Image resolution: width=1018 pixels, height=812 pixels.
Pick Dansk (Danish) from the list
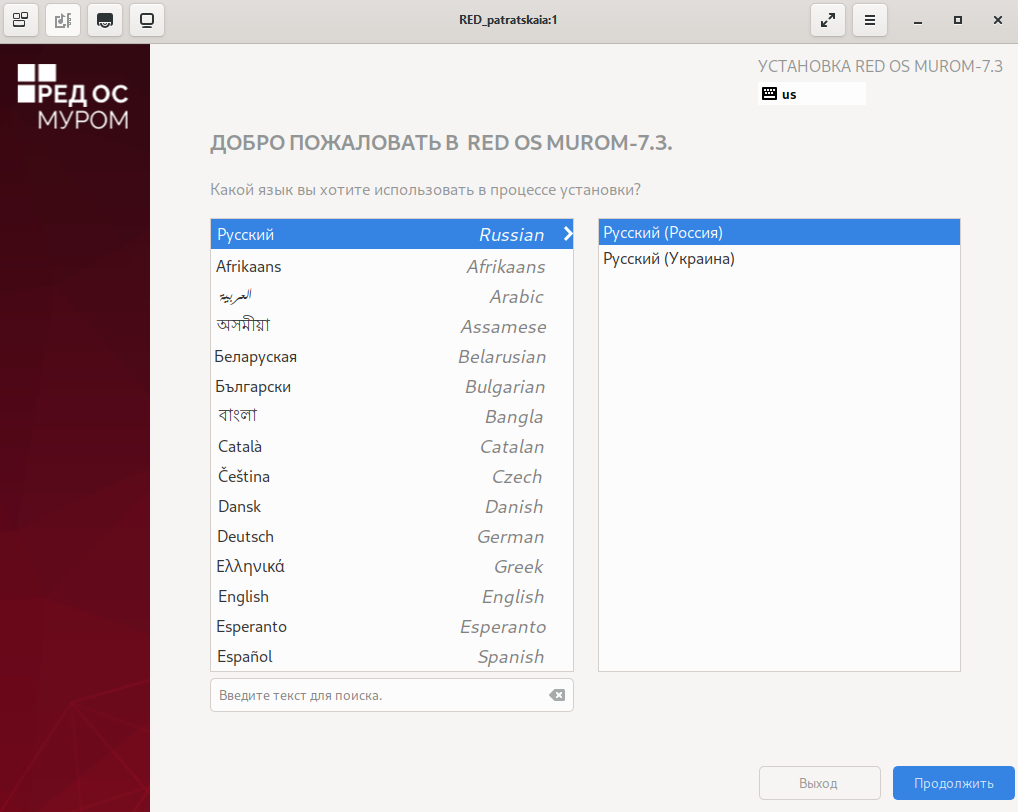point(391,506)
